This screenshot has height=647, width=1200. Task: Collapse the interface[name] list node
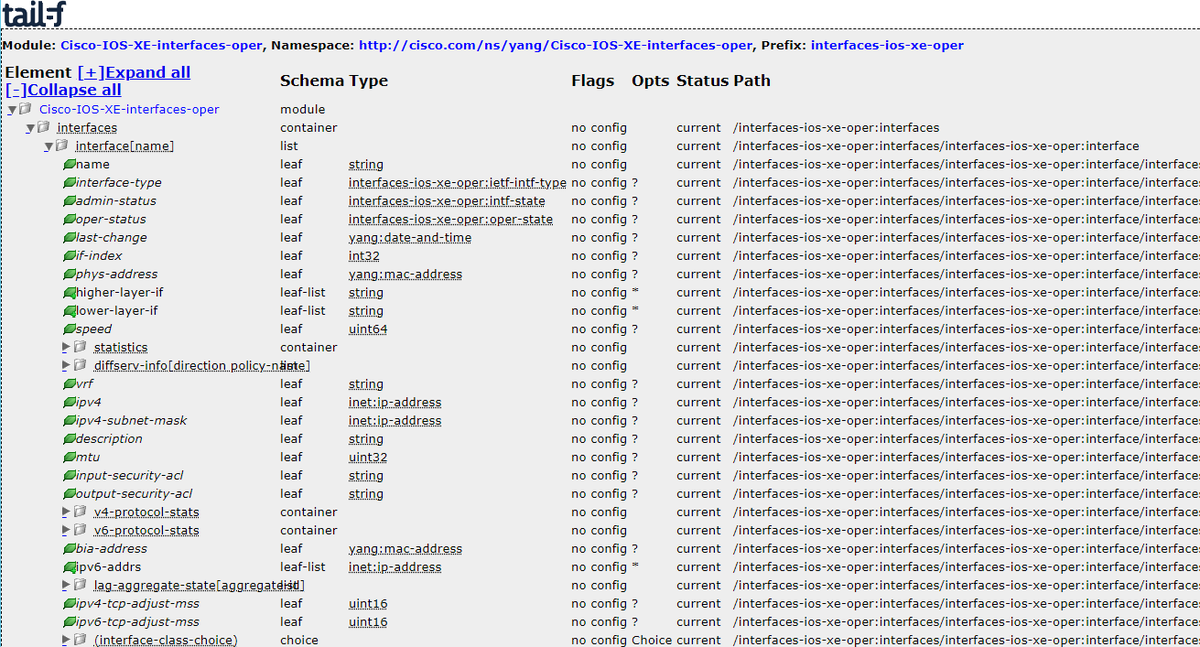[48, 146]
